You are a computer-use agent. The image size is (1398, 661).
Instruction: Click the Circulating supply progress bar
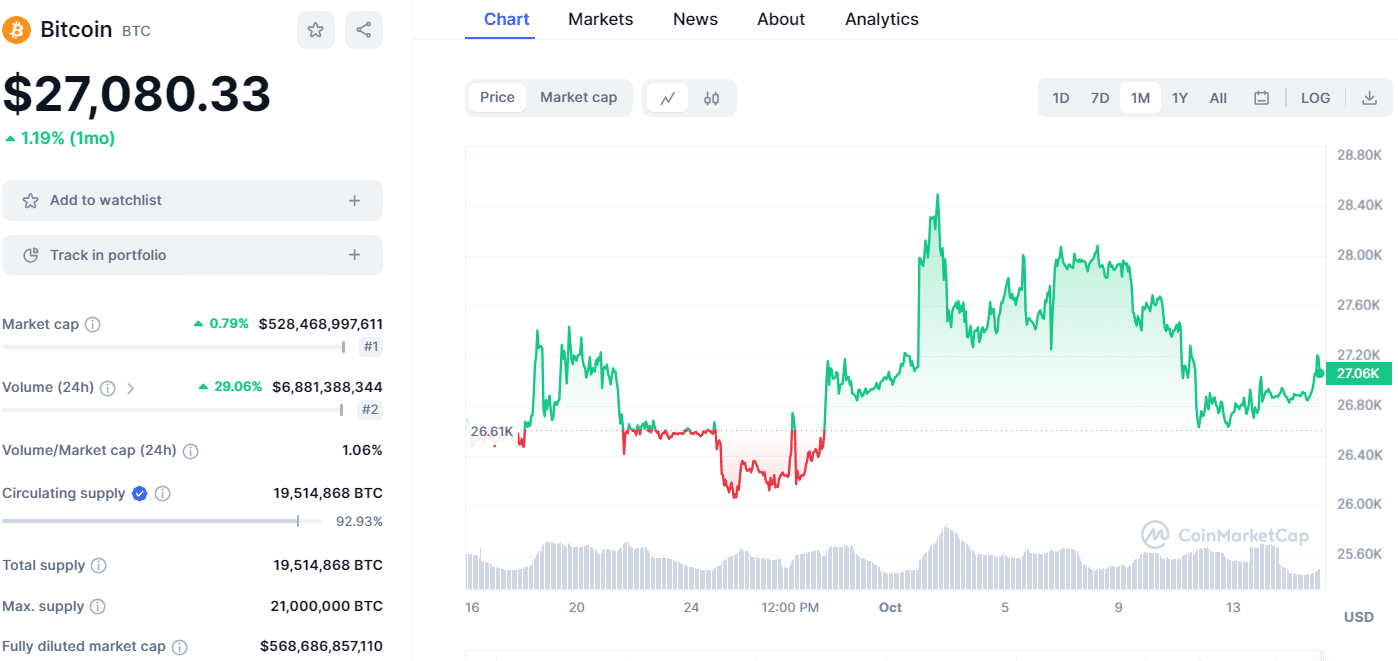pyautogui.click(x=162, y=521)
